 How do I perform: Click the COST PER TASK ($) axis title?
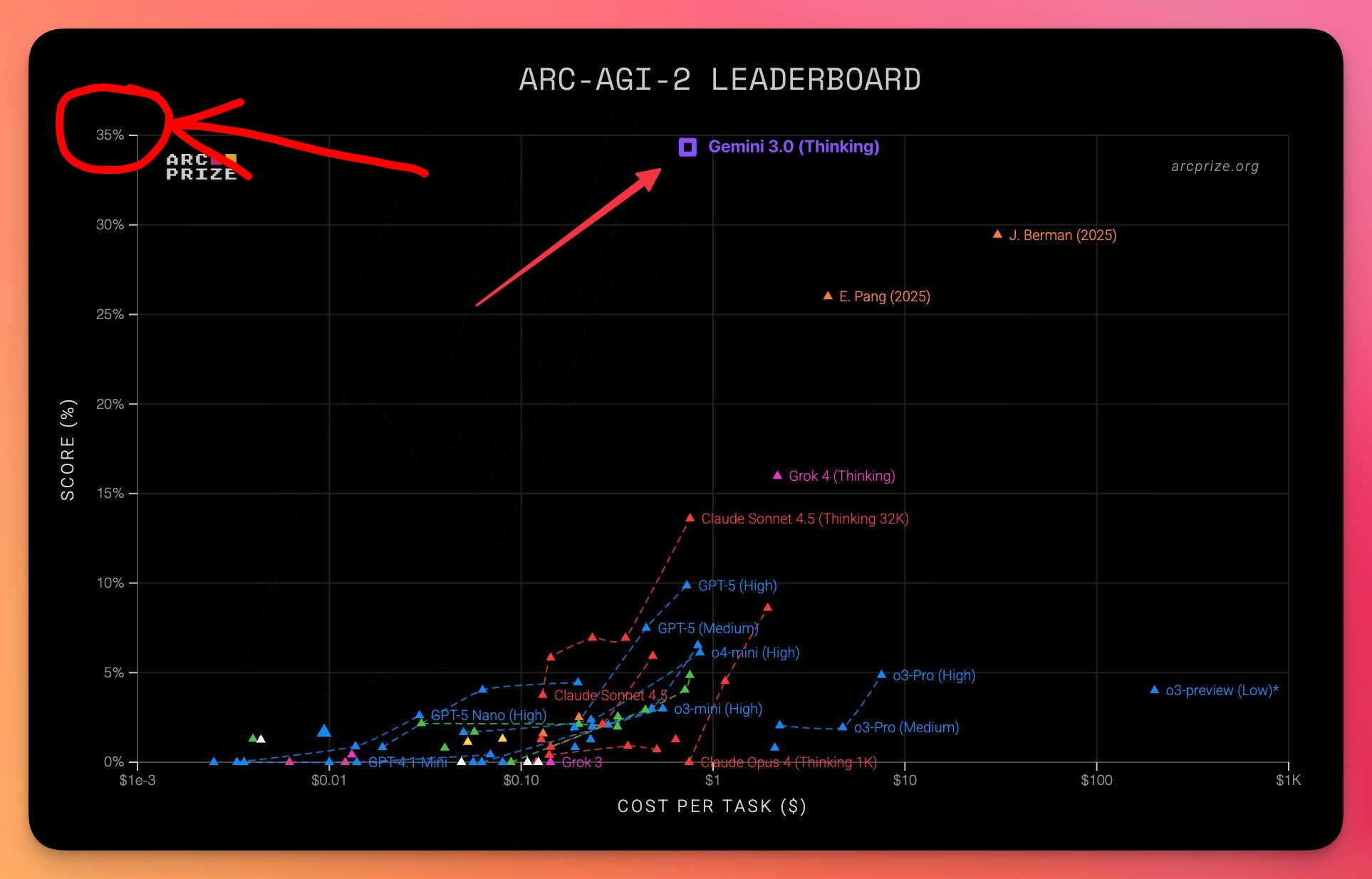[712, 806]
